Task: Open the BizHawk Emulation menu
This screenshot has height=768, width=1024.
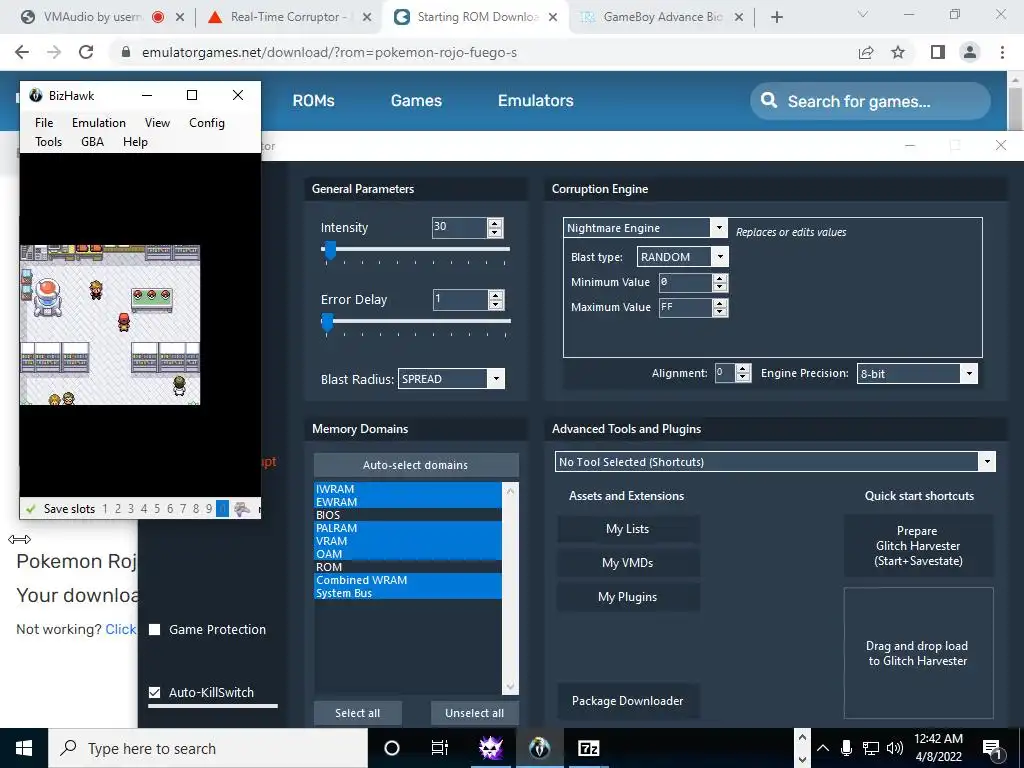Action: pos(99,123)
